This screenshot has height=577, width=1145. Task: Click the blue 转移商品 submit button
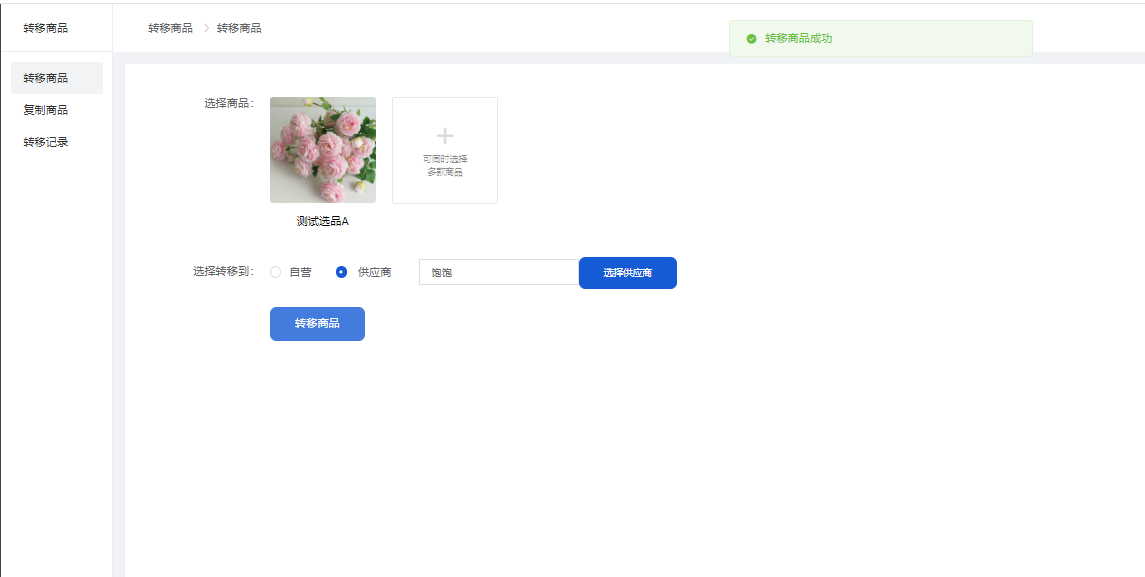tap(317, 324)
